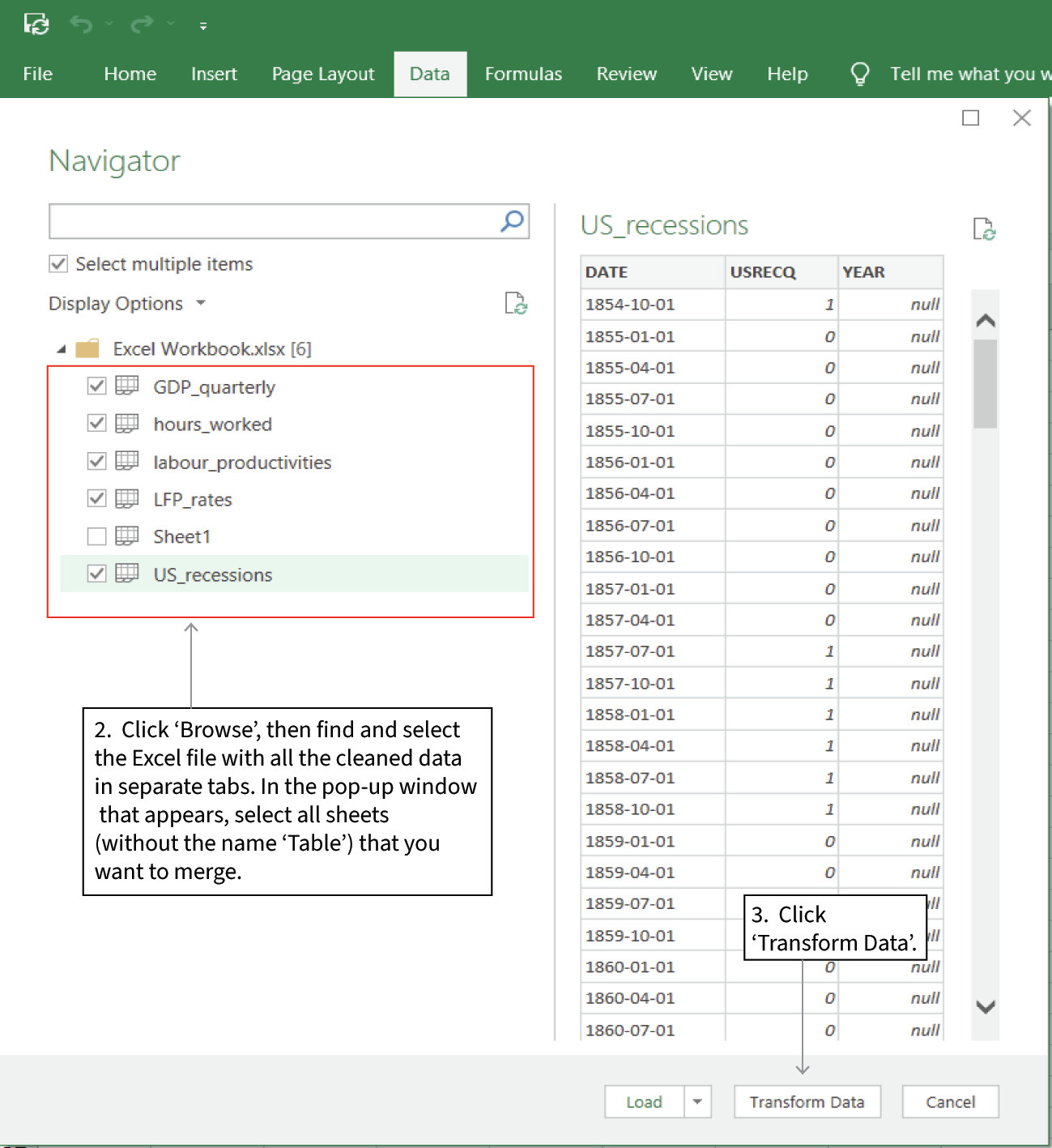The image size is (1052, 1148).
Task: Uncheck the hours_worked sheet
Action: click(x=96, y=424)
